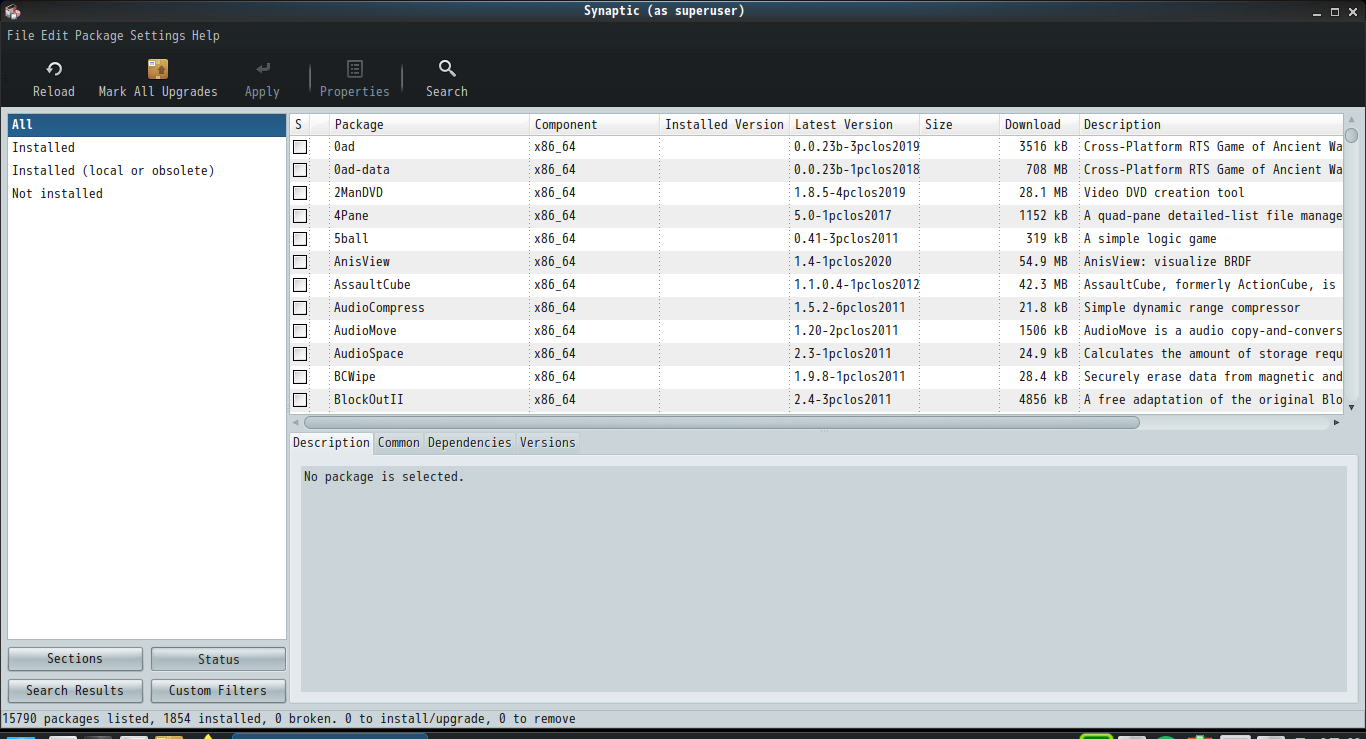Click the Custom Filters button
This screenshot has height=739, width=1366.
coord(218,691)
